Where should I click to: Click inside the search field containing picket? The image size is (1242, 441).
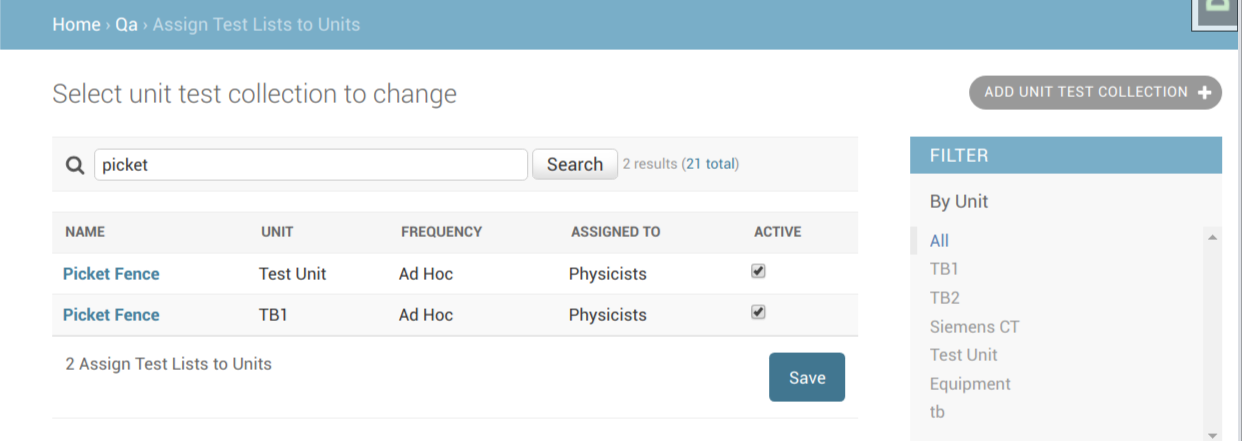(311, 165)
